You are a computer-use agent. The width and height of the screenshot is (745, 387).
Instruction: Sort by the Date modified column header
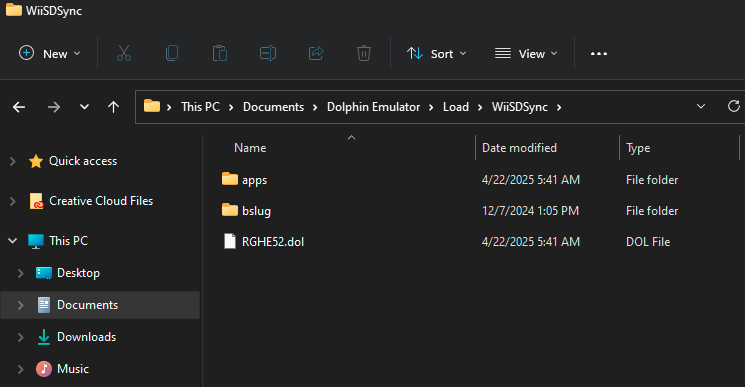pyautogui.click(x=519, y=148)
